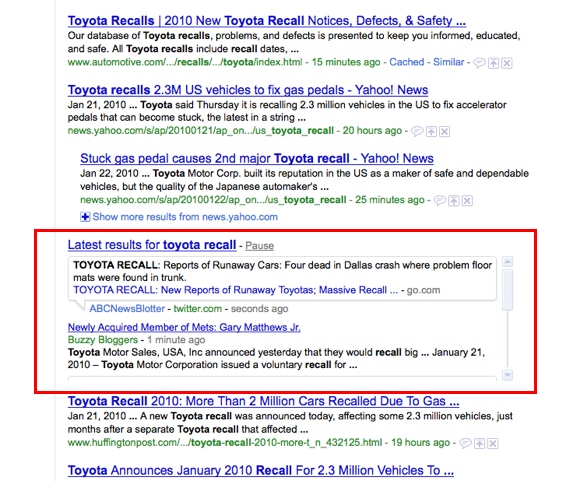The width and height of the screenshot is (586, 489).
Task: Remove the Stuck gas pedal result
Action: 467,200
